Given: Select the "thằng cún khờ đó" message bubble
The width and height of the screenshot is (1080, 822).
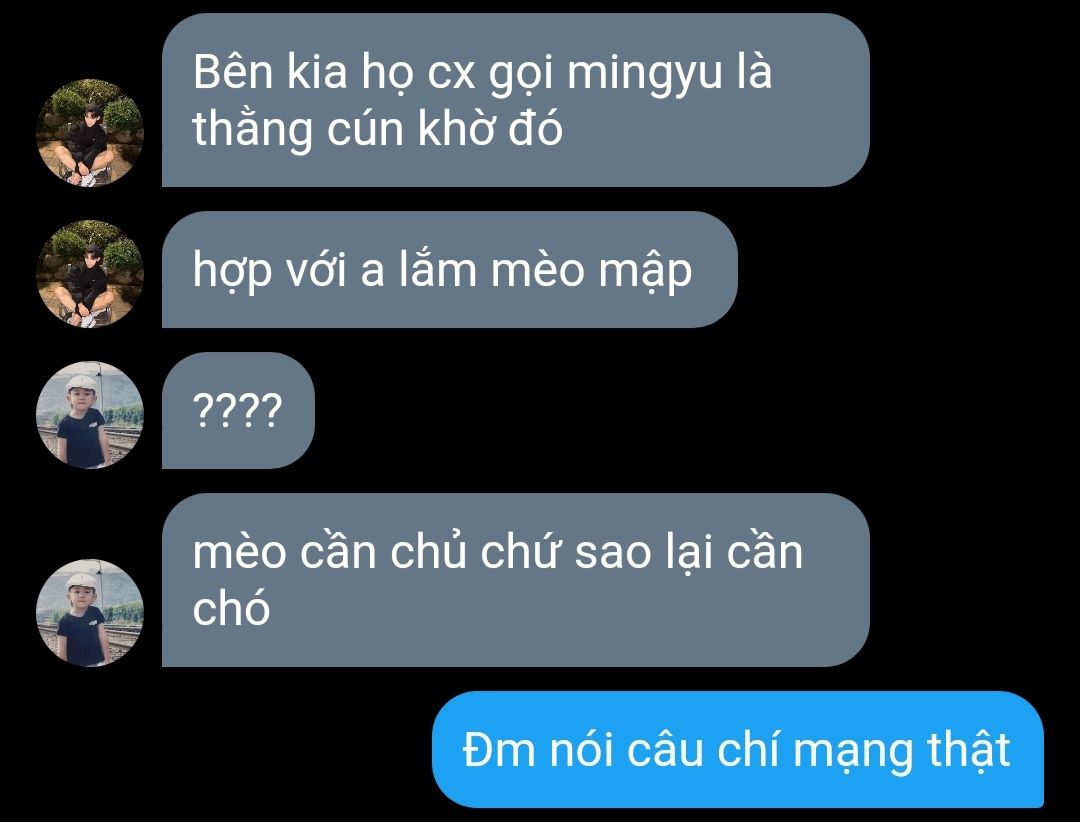Looking at the screenshot, I should pyautogui.click(x=515, y=100).
